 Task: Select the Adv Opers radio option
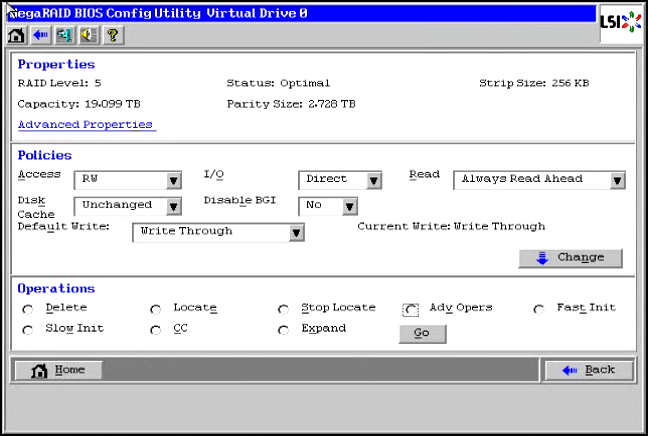tap(411, 309)
